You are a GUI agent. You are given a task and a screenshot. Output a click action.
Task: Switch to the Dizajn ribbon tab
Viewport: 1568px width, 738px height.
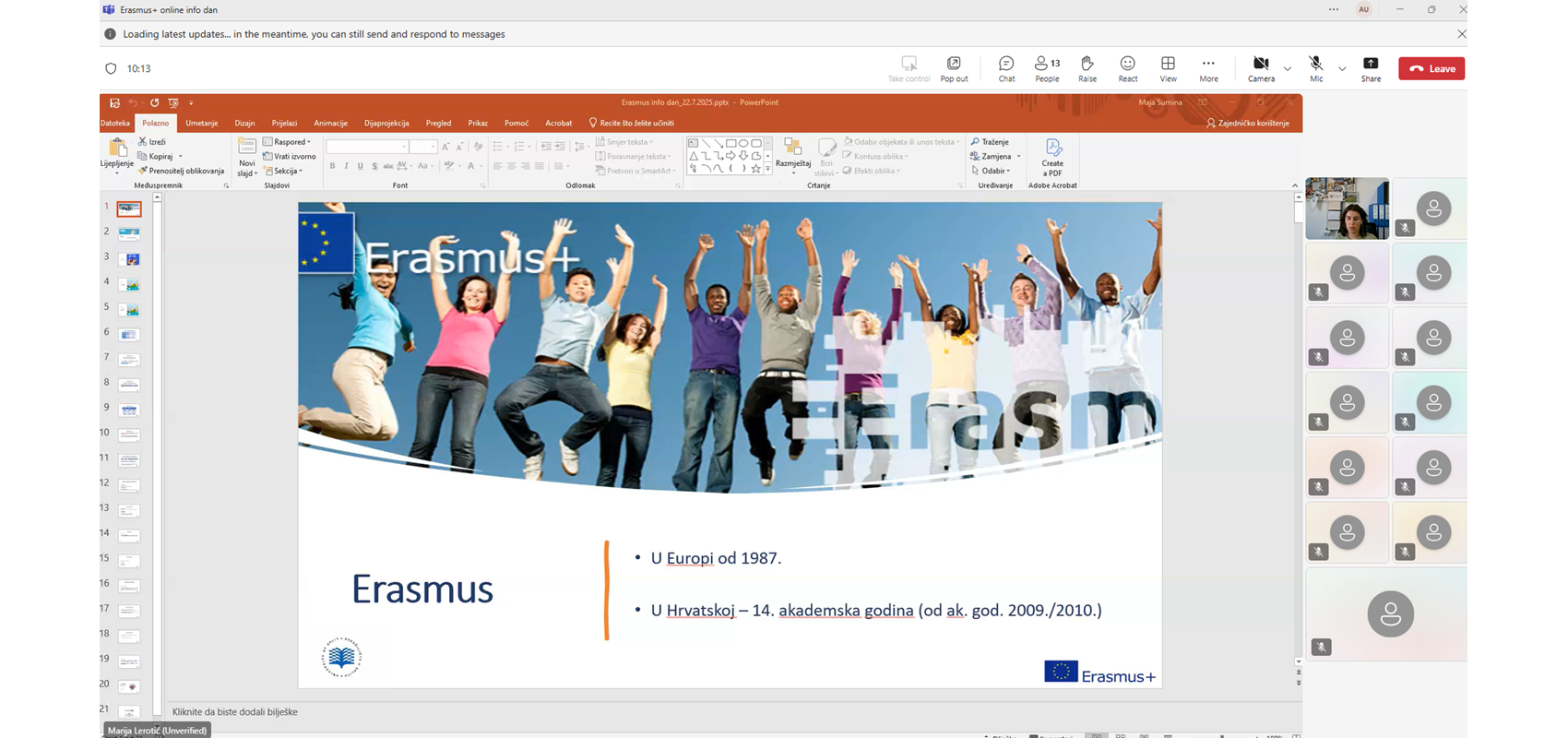click(244, 123)
